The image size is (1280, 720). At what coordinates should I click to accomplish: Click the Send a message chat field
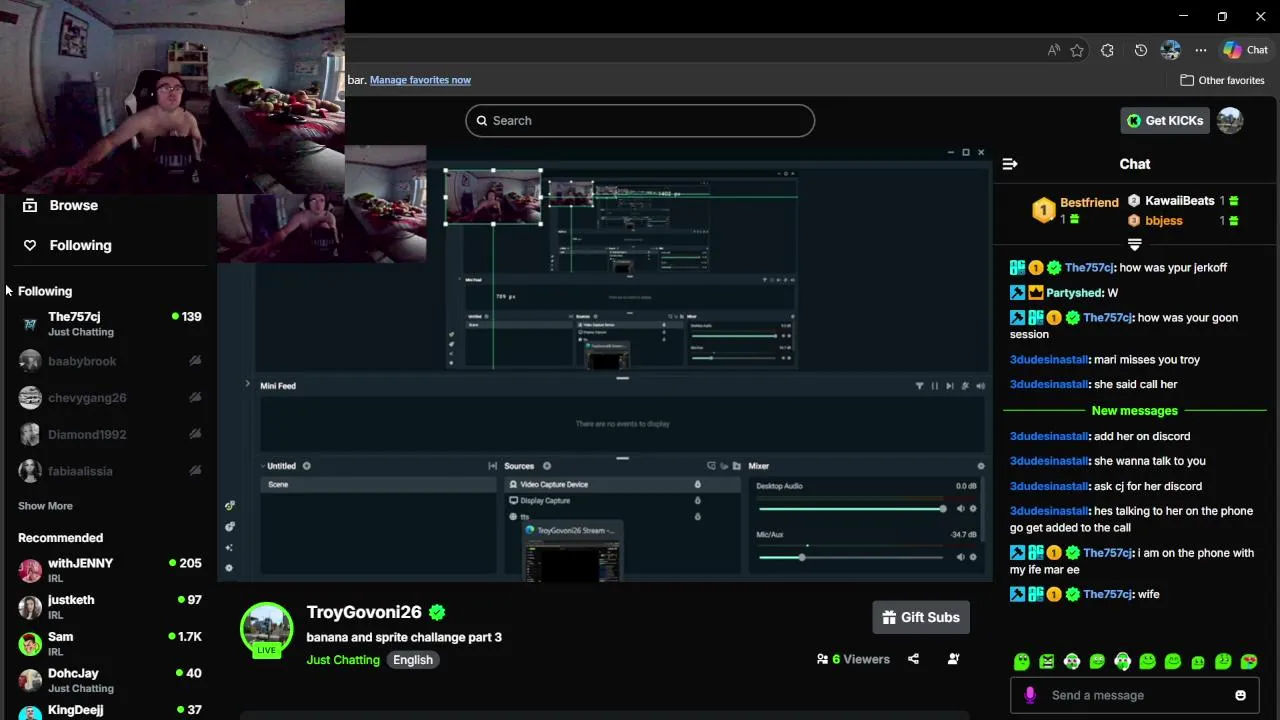tap(1135, 695)
